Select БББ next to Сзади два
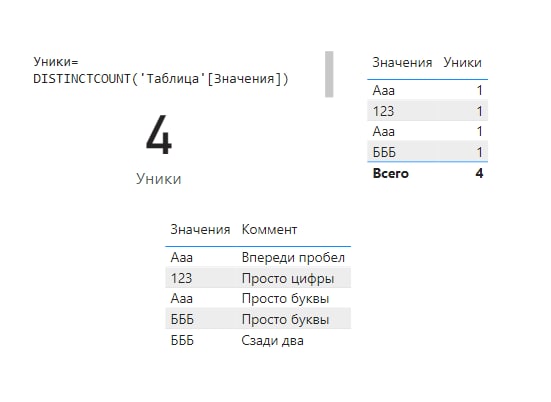The image size is (551, 402). (x=182, y=341)
